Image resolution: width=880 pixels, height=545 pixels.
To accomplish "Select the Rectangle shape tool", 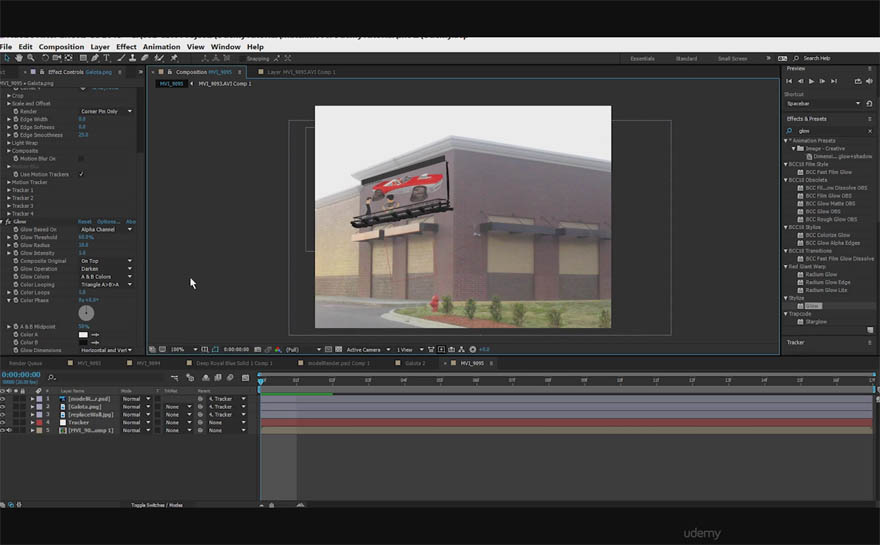I will coord(83,58).
